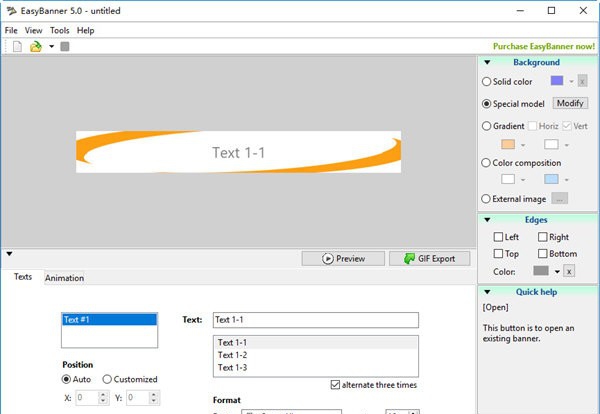
Task: Clear the edges color with x button
Action: [569, 271]
